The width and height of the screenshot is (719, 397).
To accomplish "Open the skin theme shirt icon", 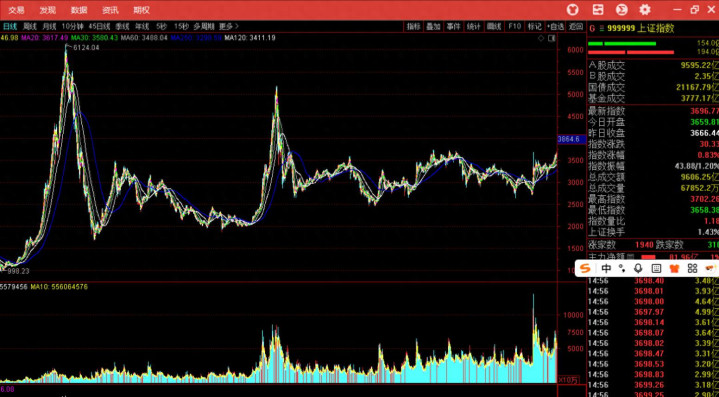I will [x=573, y=10].
